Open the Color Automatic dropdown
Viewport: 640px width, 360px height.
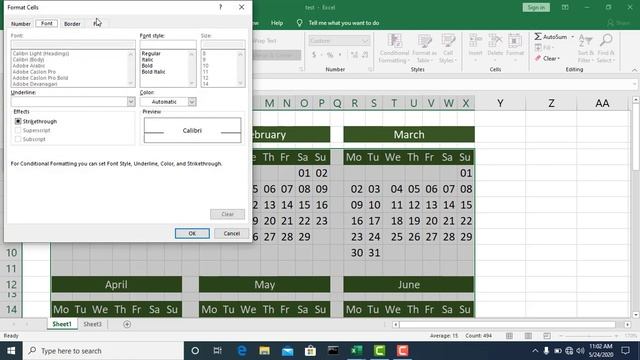coord(192,101)
